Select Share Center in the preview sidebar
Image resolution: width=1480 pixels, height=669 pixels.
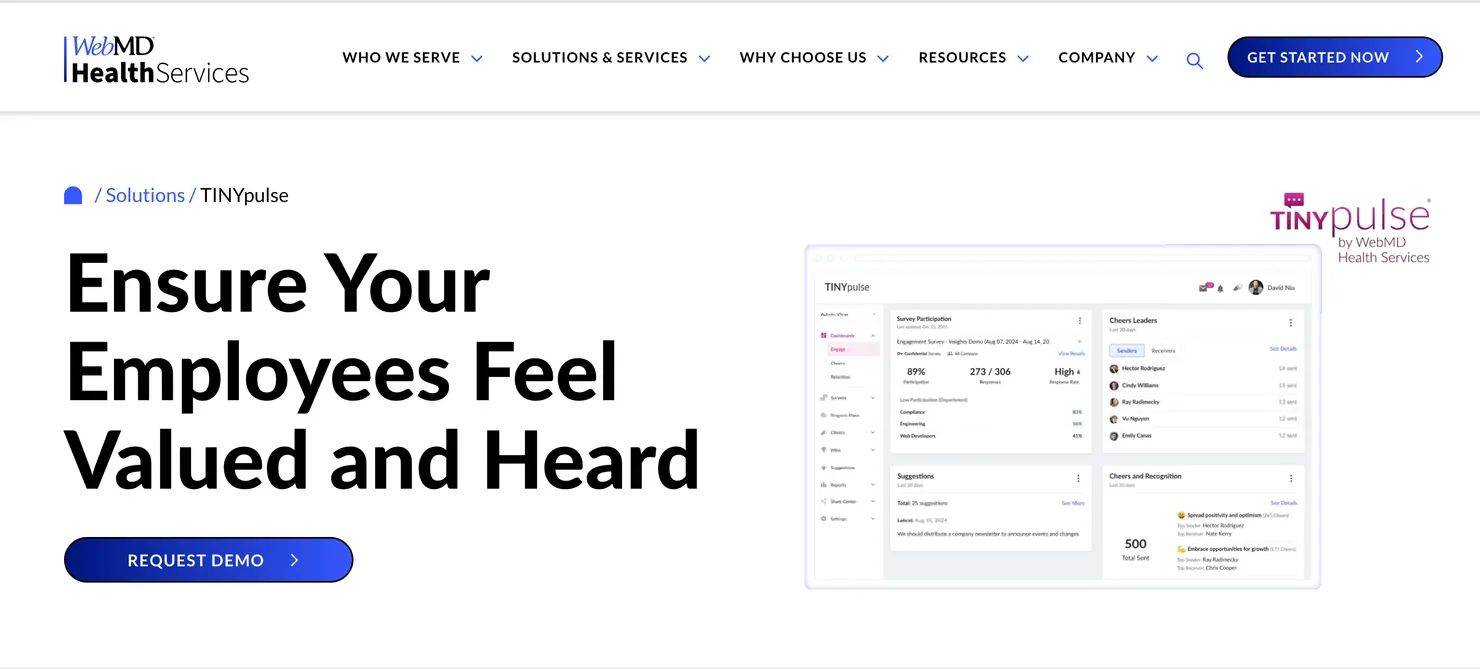coord(846,502)
